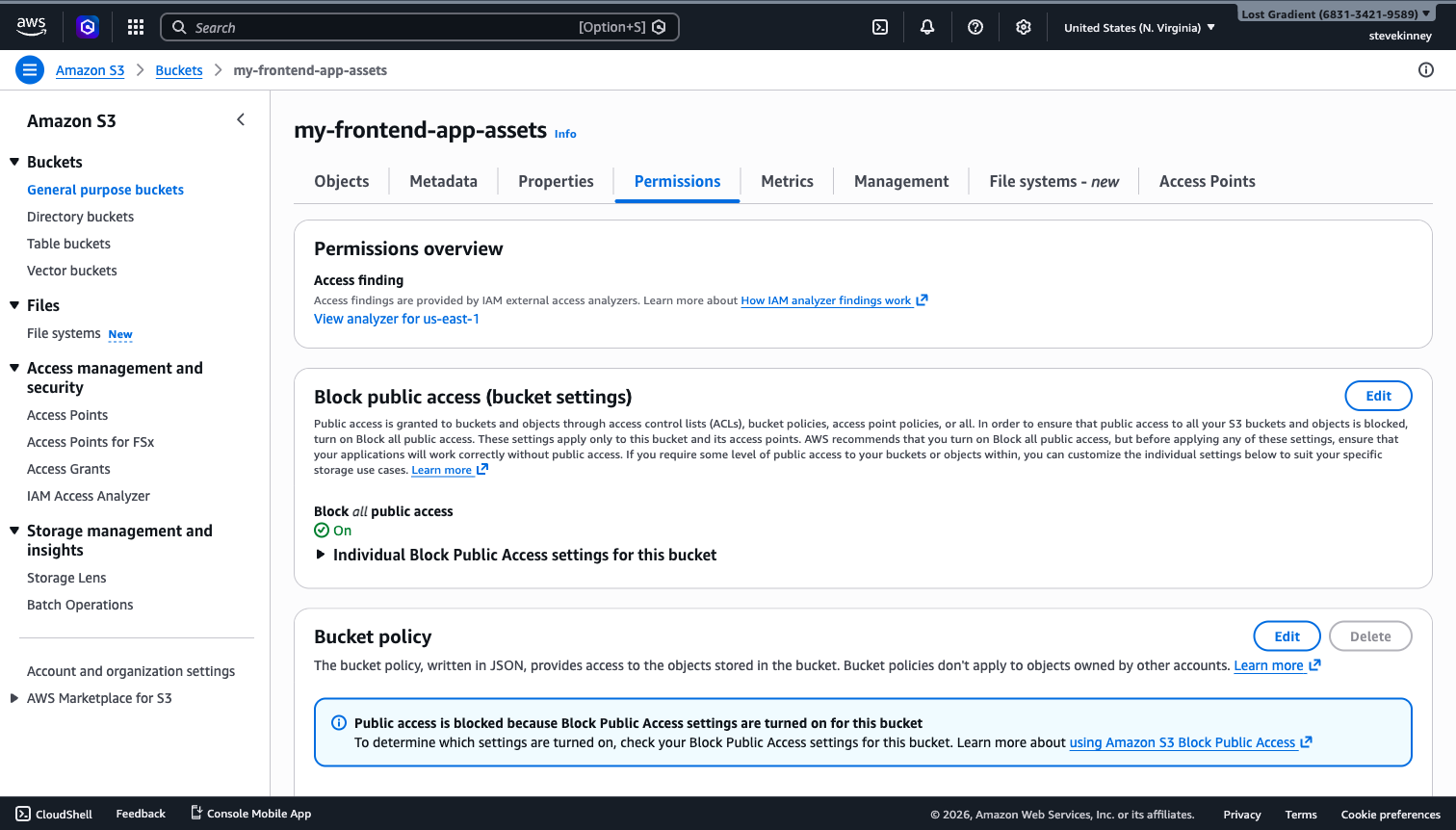Click the Amazon S3 breadcrumb link
The image size is (1456, 830).
(x=90, y=70)
